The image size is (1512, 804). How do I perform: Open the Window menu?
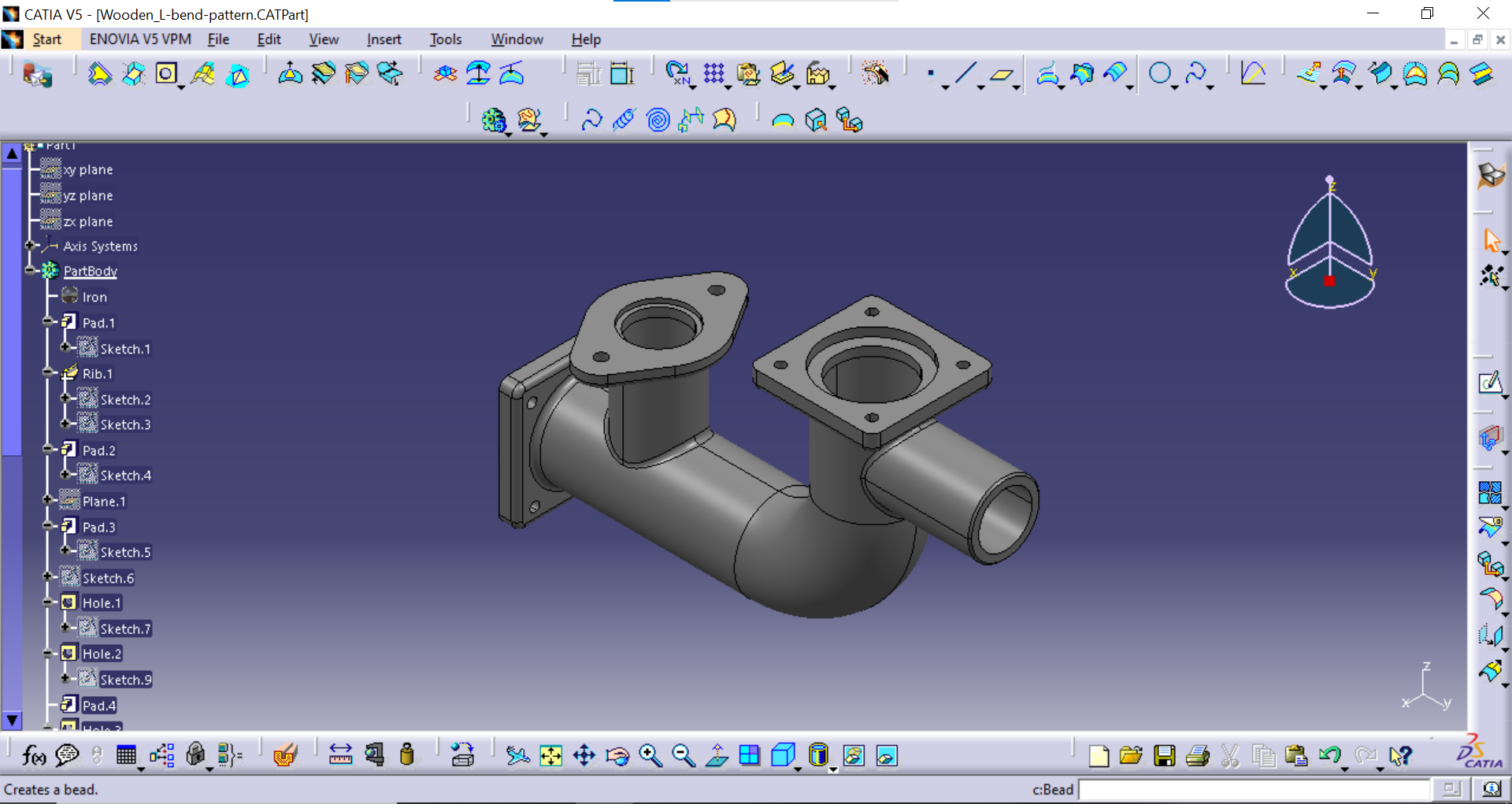pos(517,39)
